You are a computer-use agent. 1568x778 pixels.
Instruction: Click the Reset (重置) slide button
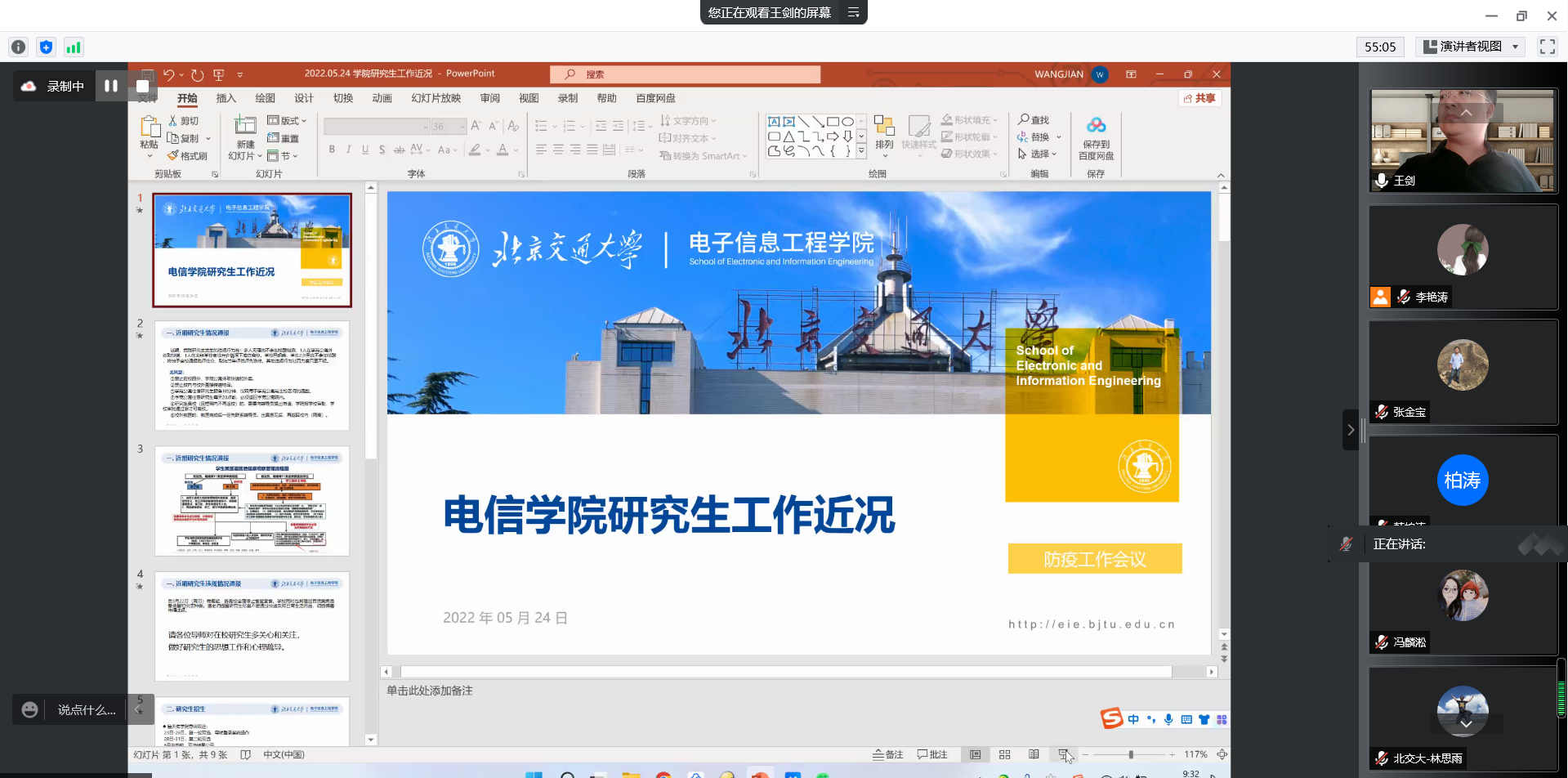pos(283,138)
